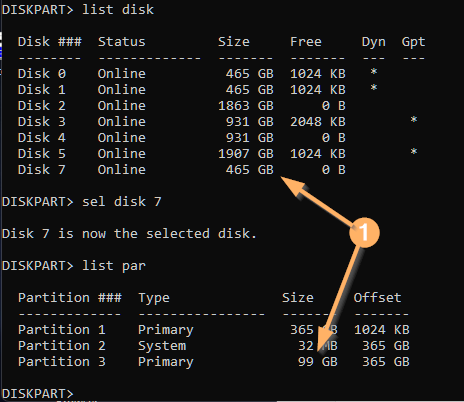Click the 99 GB partition size
The height and width of the screenshot is (402, 464).
point(318,362)
